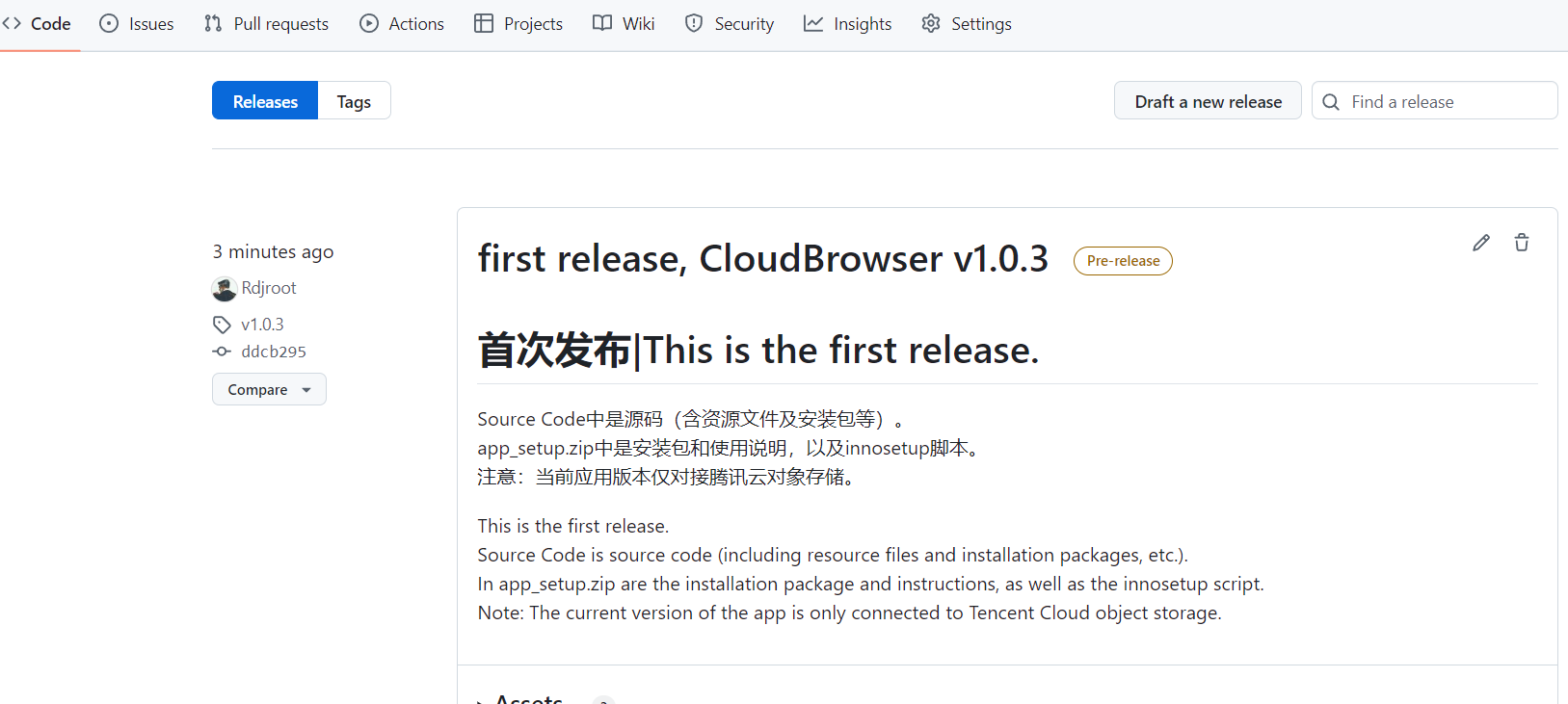
Task: Focus the Find a release field
Action: pos(1435,101)
